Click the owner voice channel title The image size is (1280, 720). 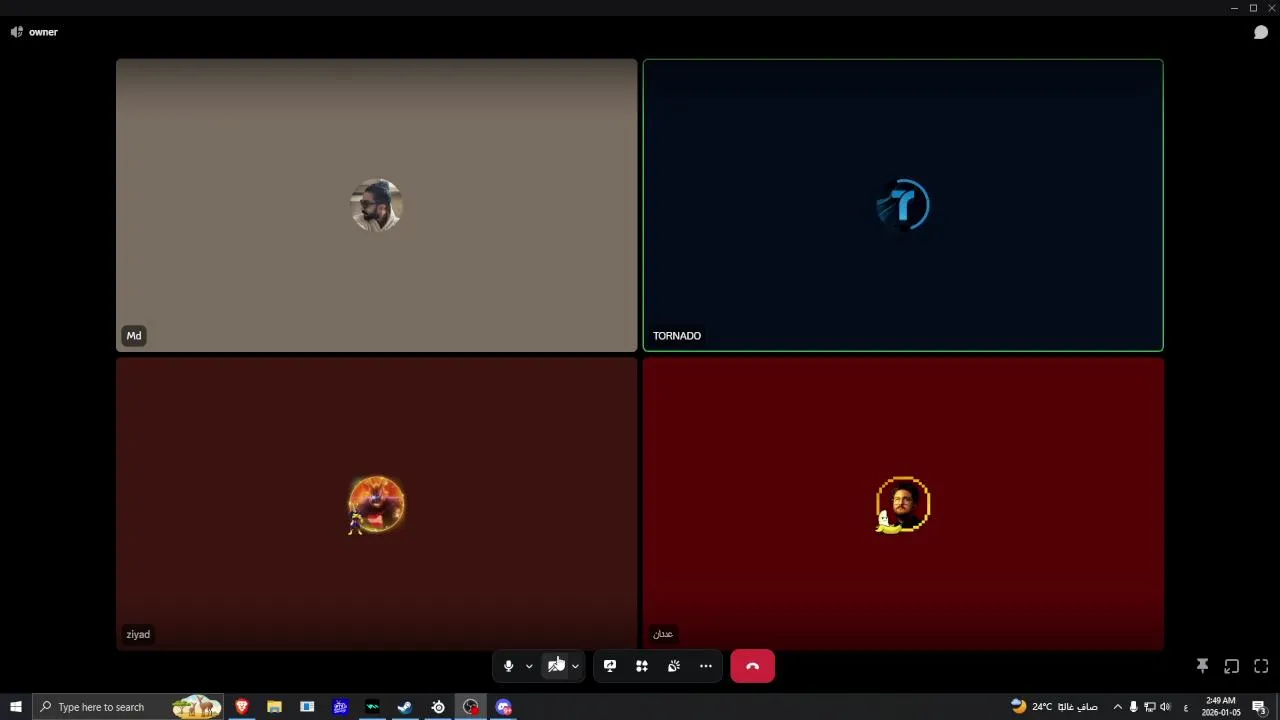43,32
